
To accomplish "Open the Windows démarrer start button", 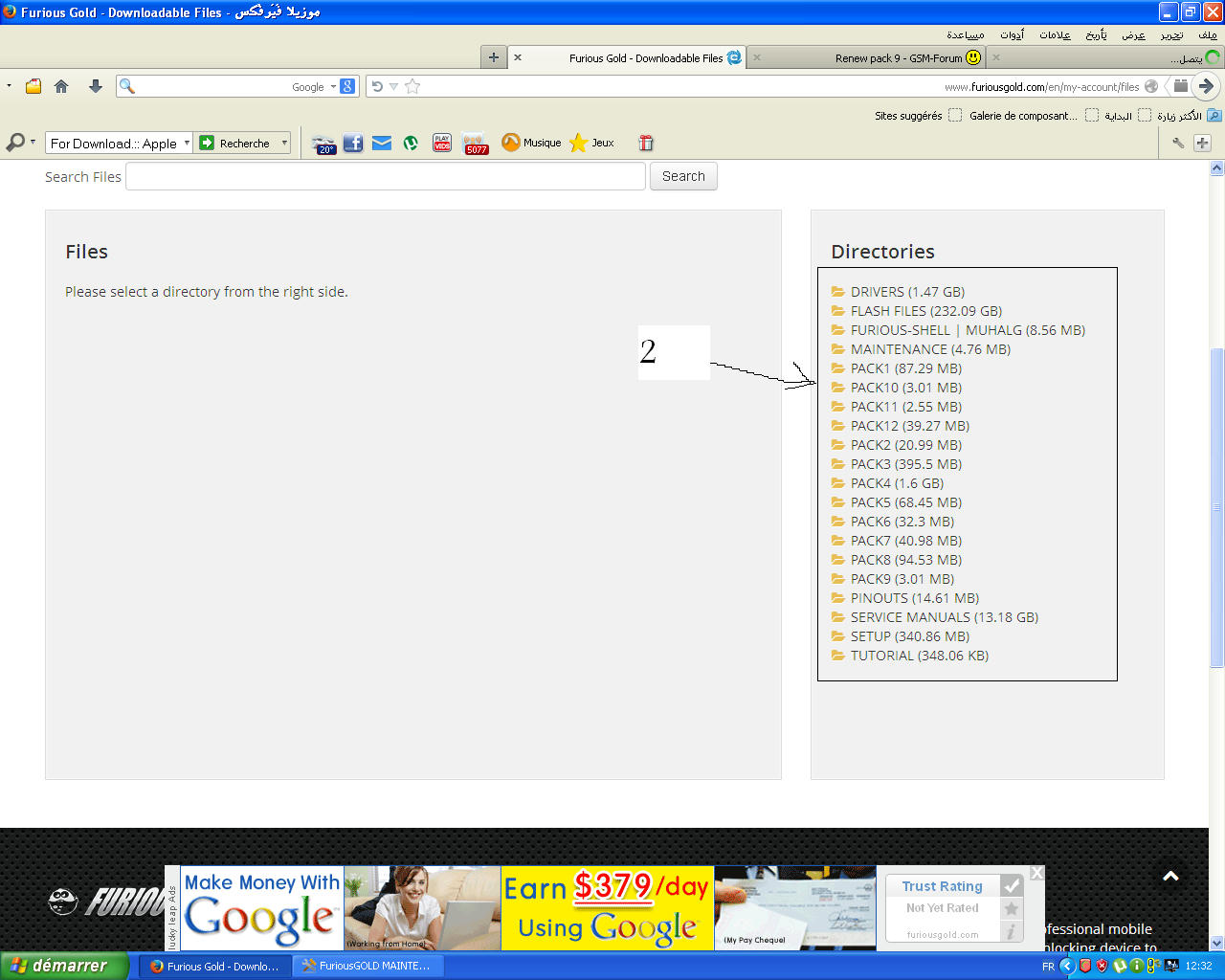I will pyautogui.click(x=63, y=966).
